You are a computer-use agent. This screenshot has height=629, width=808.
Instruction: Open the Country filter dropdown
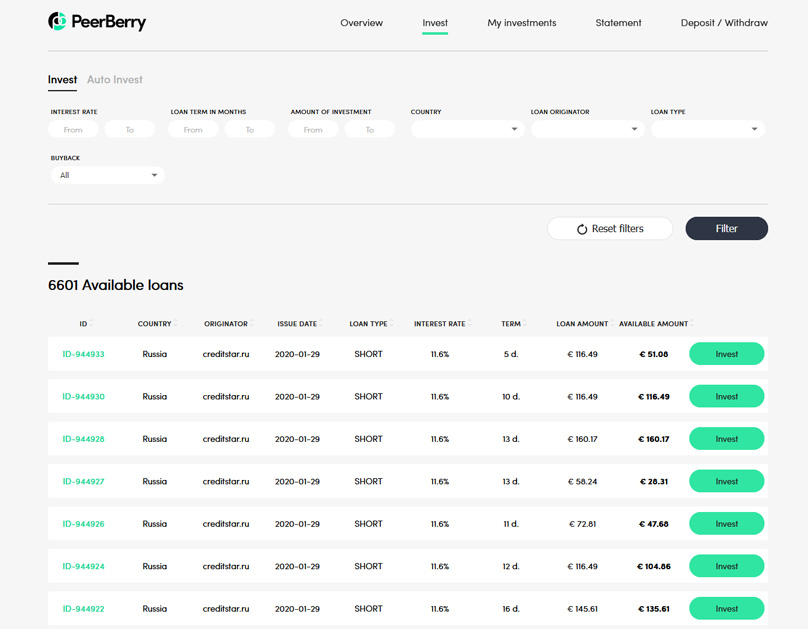[467, 129]
